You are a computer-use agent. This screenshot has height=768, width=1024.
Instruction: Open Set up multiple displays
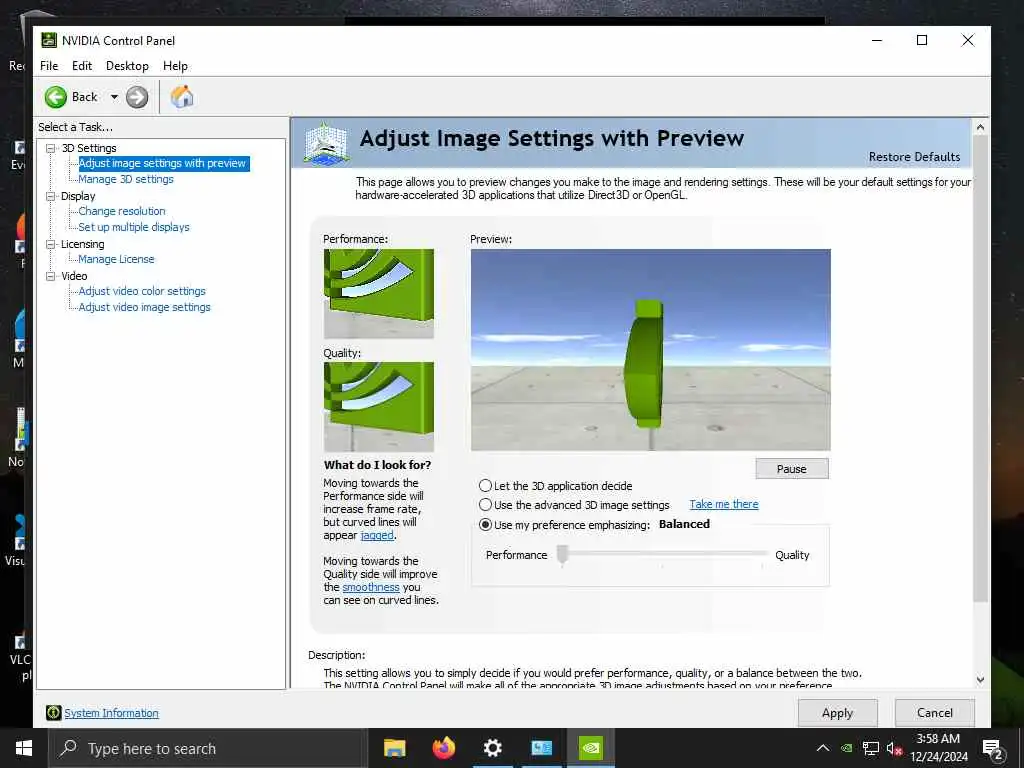pos(134,227)
